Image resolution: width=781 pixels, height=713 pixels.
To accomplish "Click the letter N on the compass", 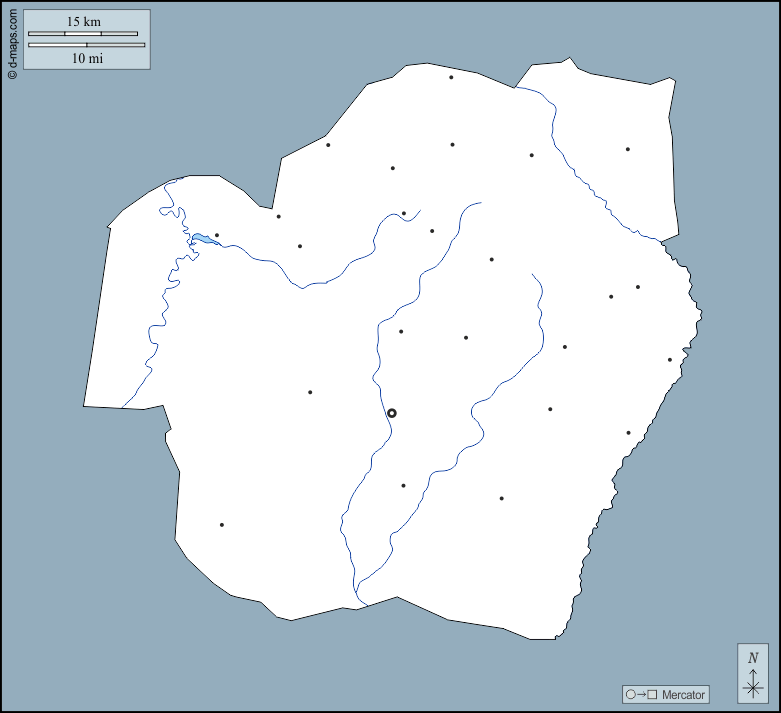I will 753,657.
